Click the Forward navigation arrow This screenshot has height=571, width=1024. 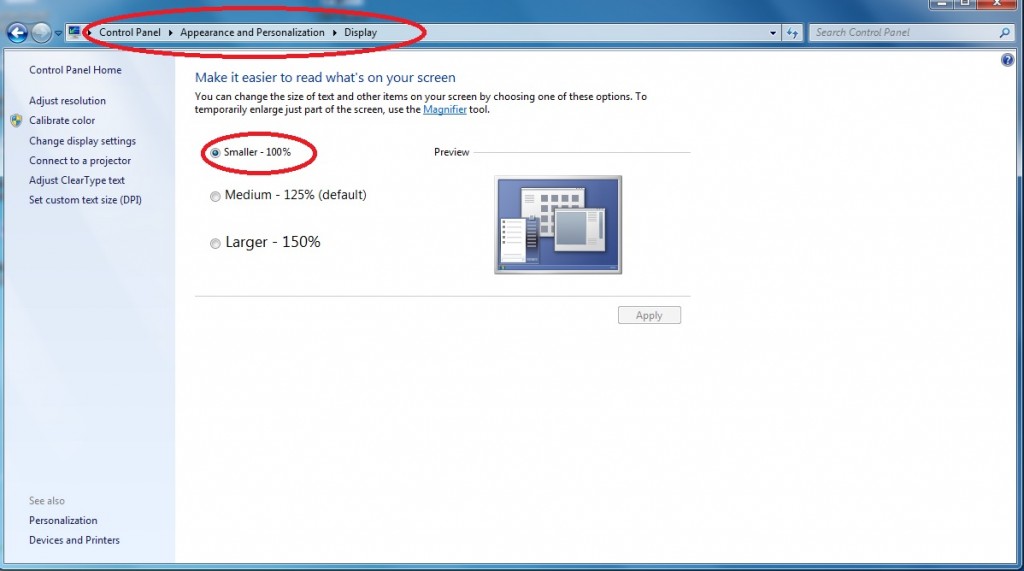[x=41, y=33]
